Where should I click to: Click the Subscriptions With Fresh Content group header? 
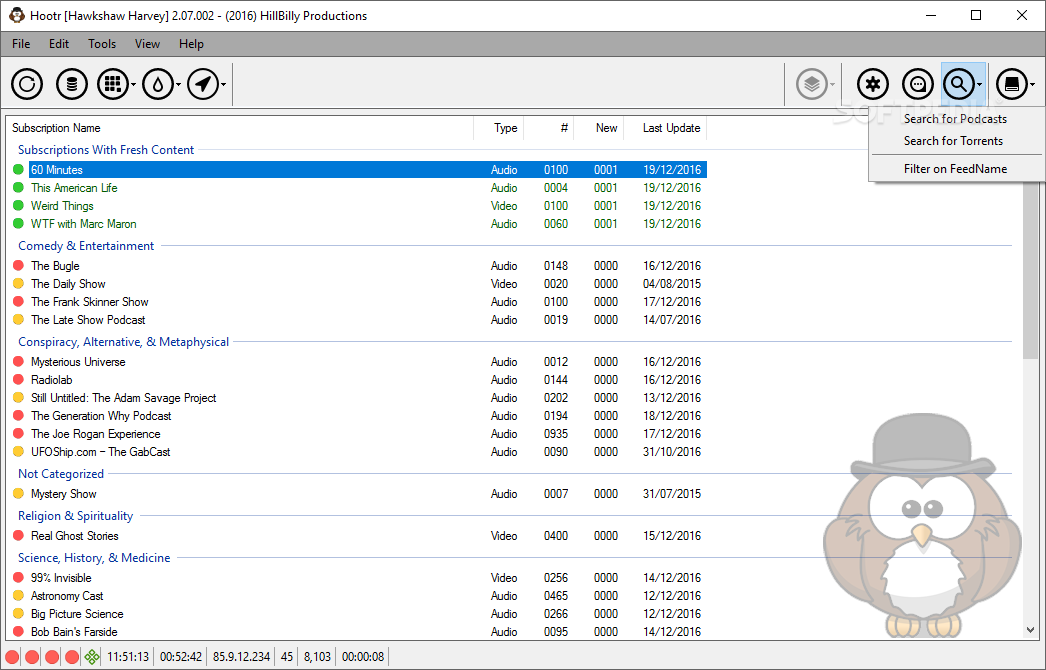tap(106, 150)
